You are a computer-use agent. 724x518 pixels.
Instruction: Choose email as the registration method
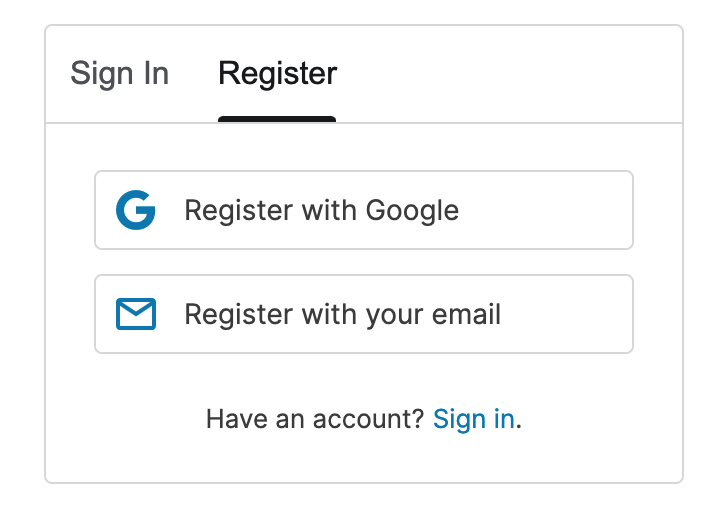[x=364, y=314]
